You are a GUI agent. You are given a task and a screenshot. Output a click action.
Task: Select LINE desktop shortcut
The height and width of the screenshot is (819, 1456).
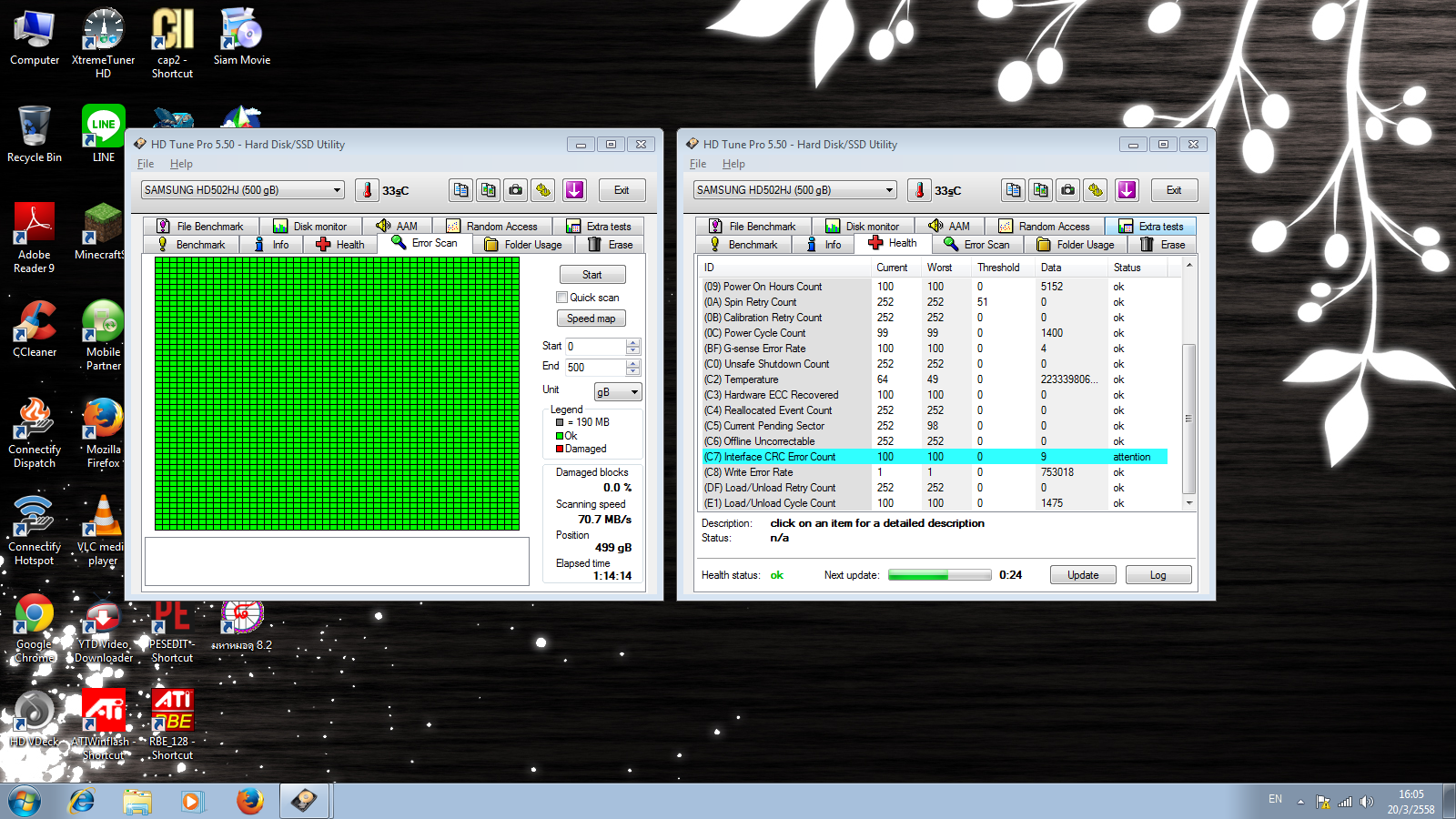104,134
